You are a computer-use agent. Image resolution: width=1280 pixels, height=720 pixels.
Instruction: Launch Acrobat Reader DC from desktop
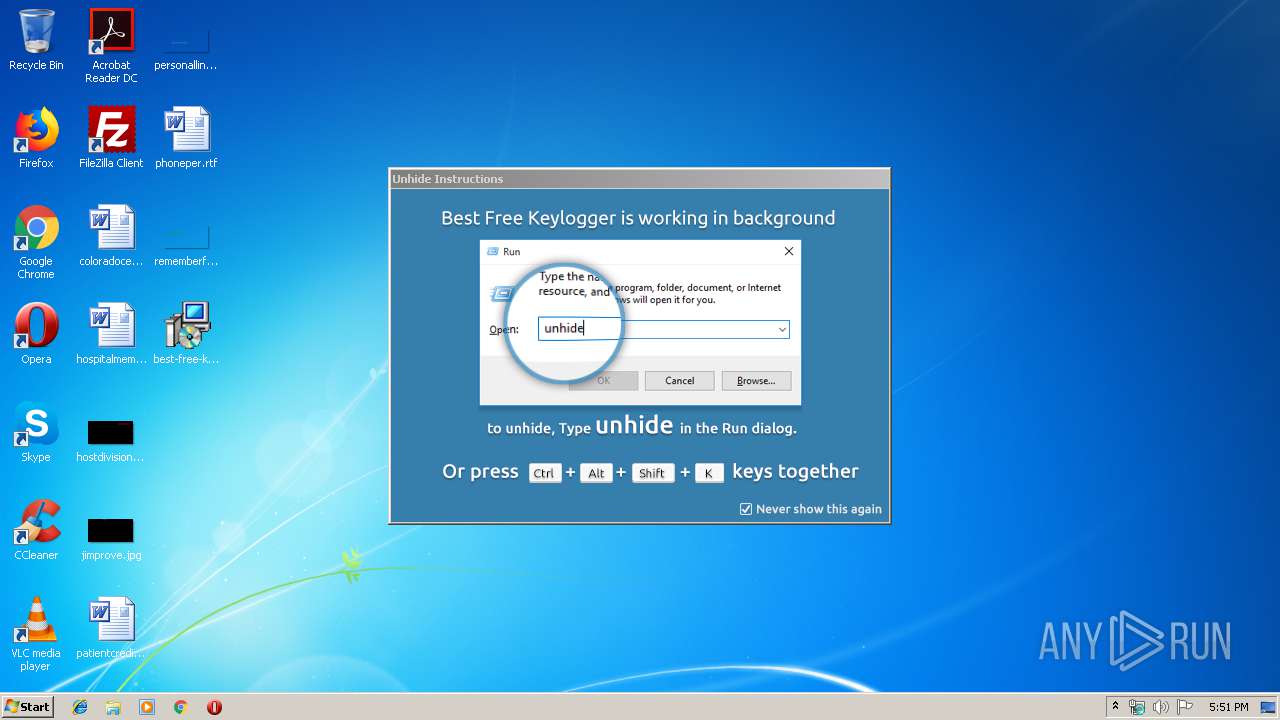click(111, 46)
